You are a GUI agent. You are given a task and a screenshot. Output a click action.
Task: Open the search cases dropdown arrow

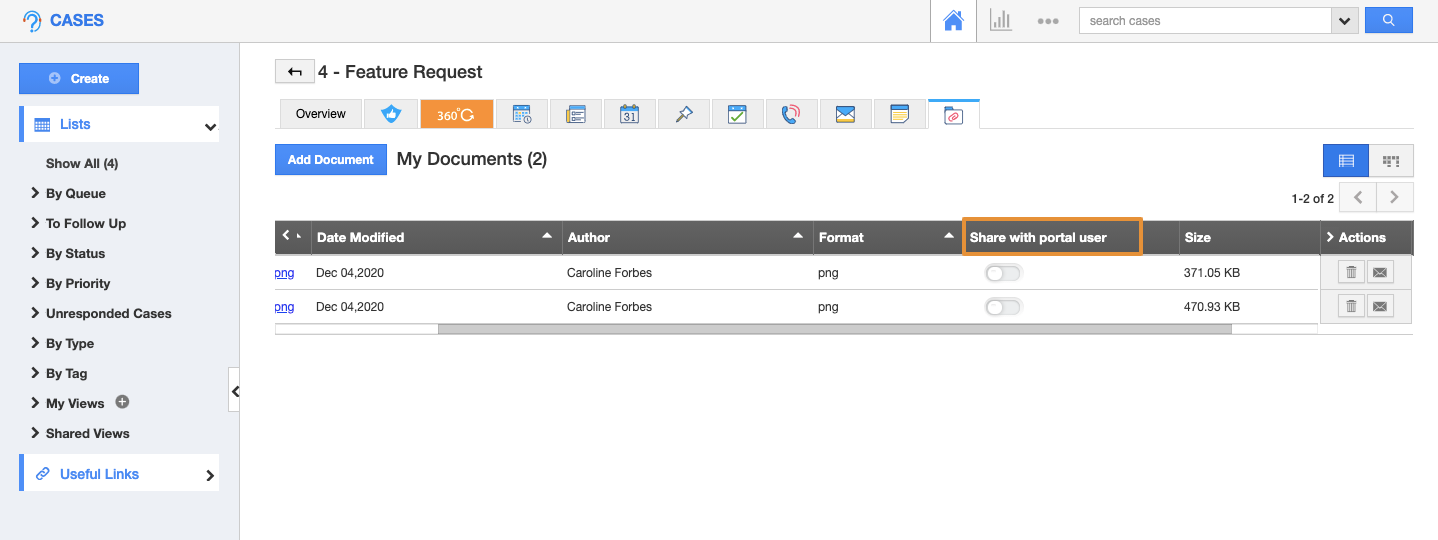point(1345,20)
